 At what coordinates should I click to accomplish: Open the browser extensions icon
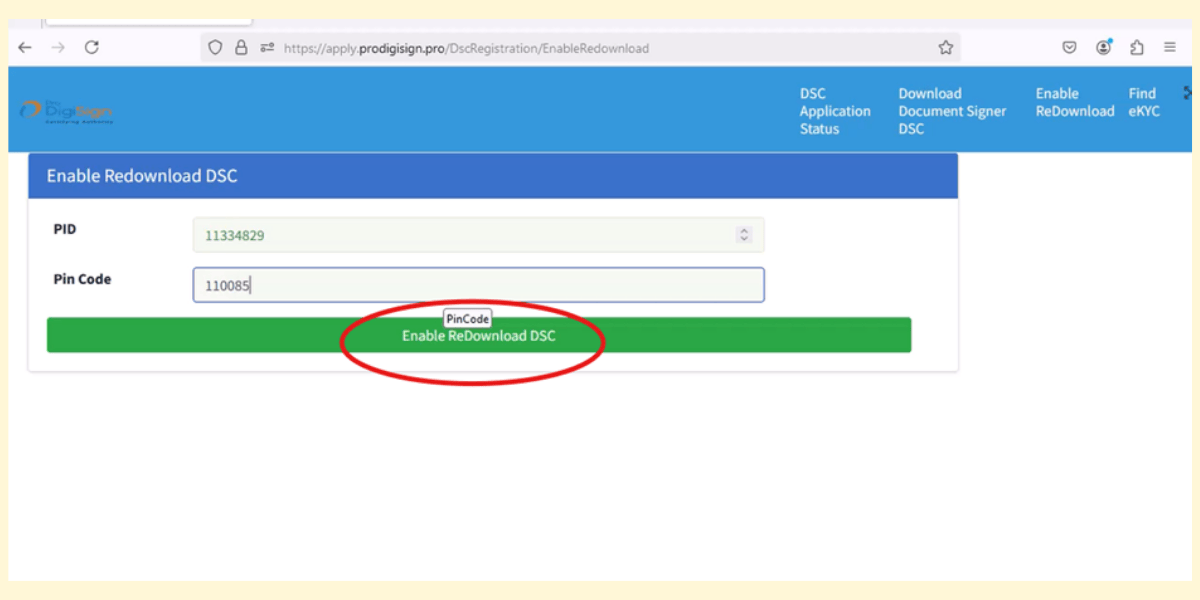(x=1137, y=47)
